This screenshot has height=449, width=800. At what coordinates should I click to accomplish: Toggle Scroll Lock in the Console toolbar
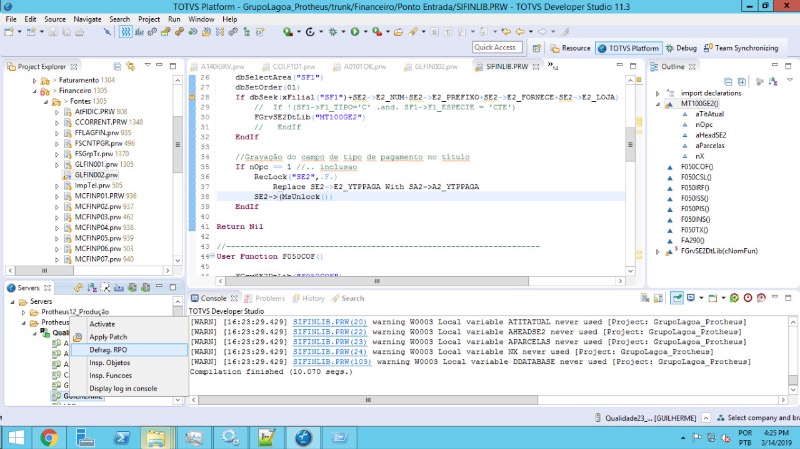[x=659, y=298]
